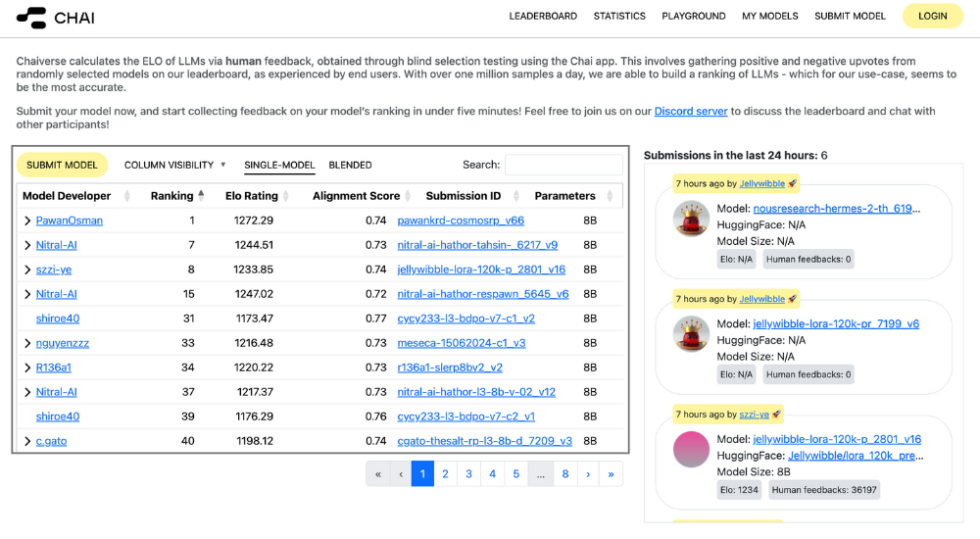Switch to Single-Model view

pos(279,165)
